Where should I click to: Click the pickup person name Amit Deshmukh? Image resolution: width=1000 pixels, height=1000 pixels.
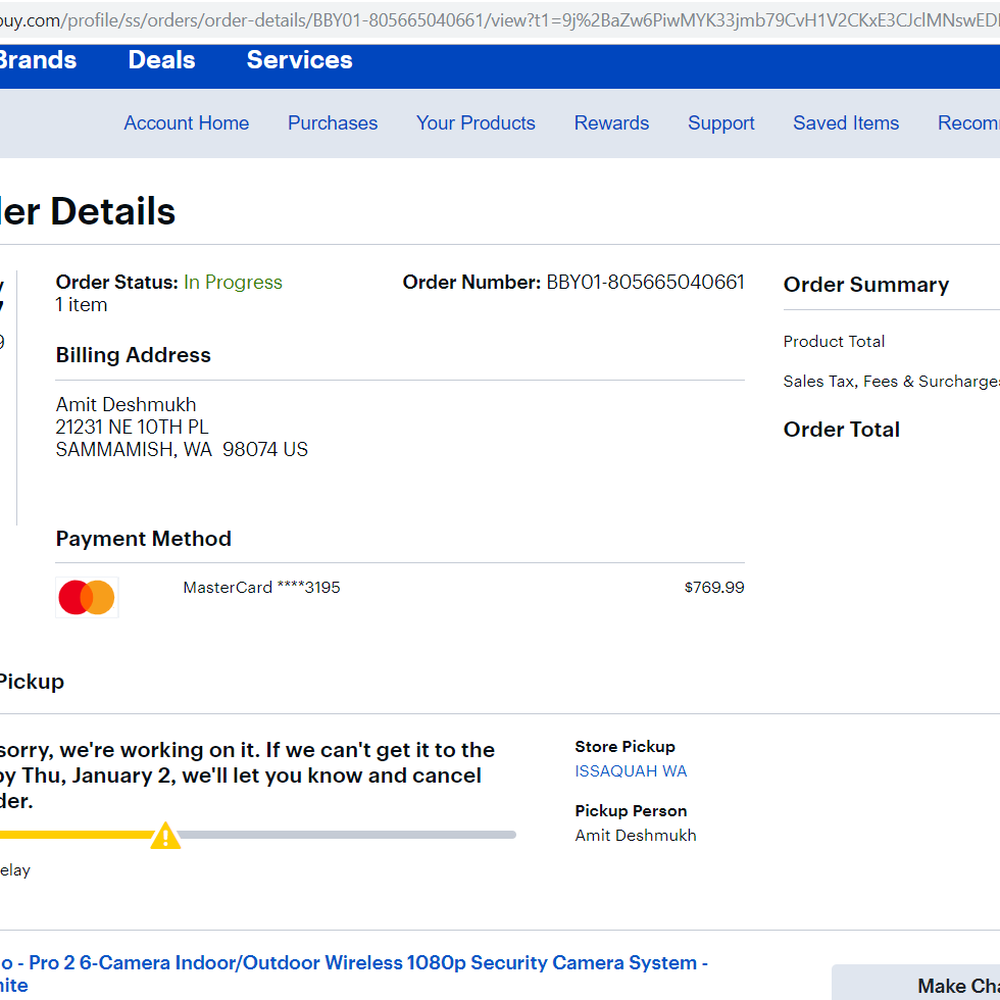[635, 835]
